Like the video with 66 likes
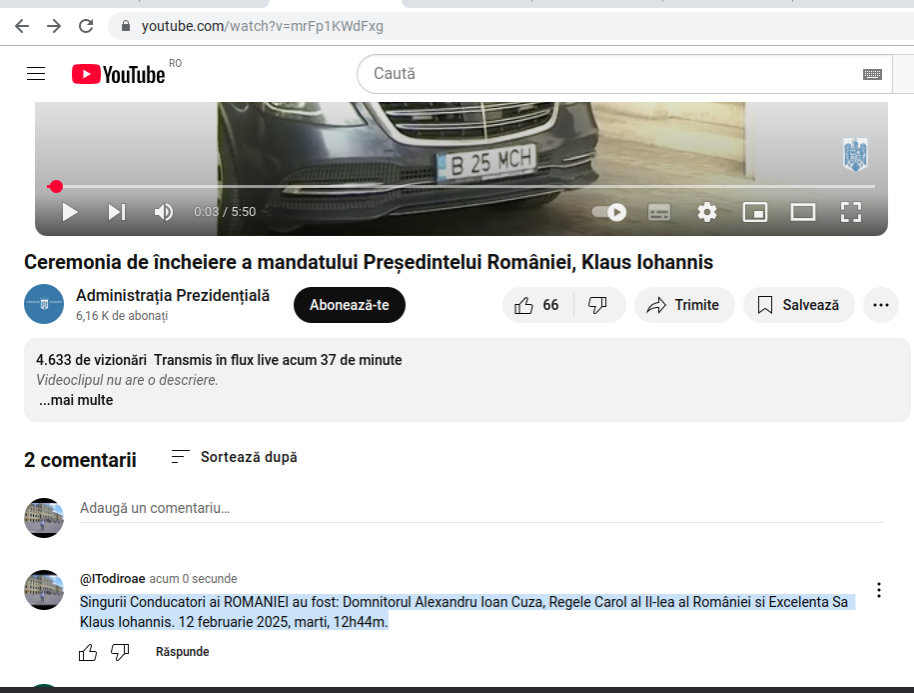This screenshot has height=693, width=914. pyautogui.click(x=536, y=305)
